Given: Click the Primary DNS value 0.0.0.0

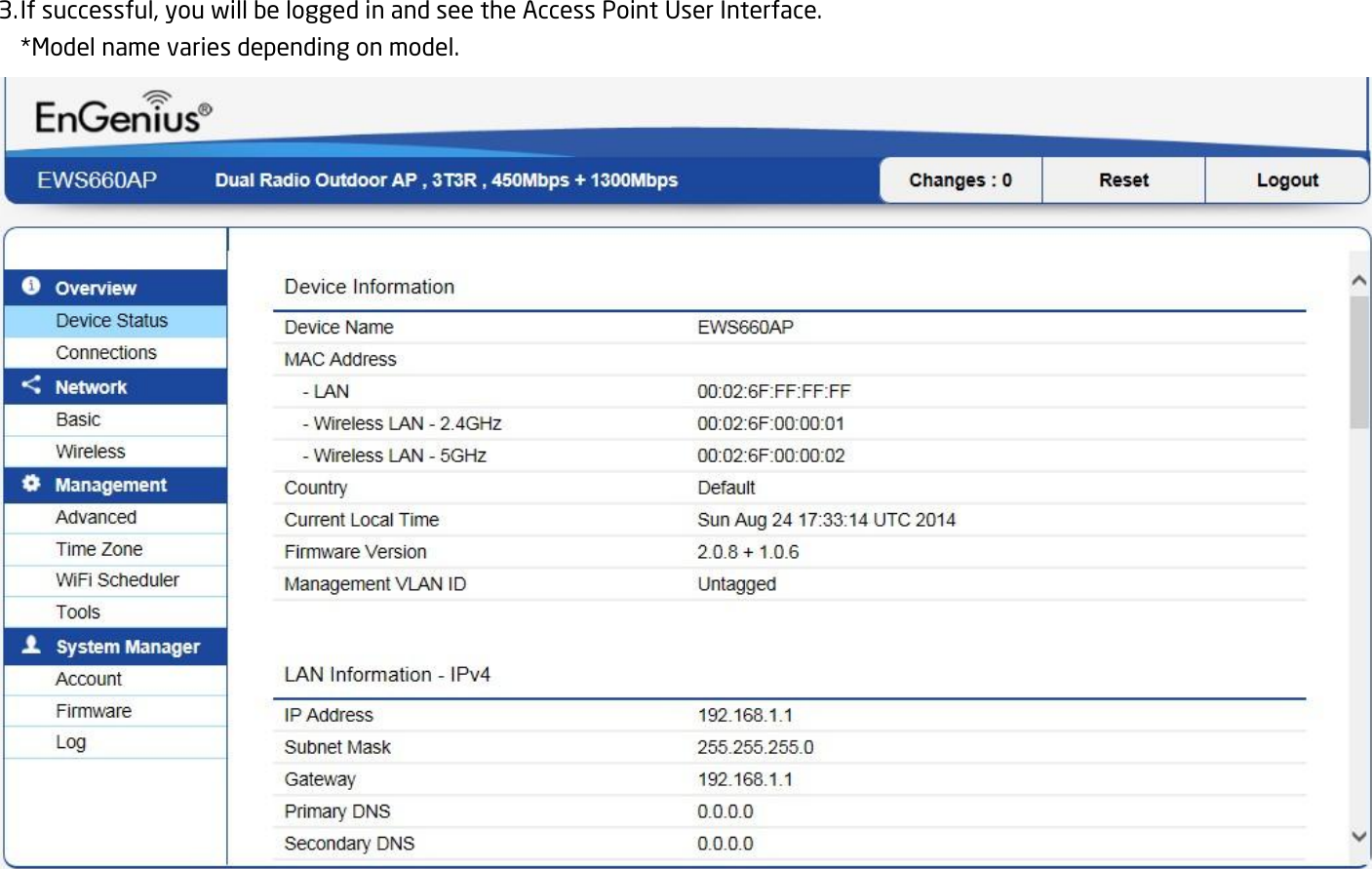Looking at the screenshot, I should 725,812.
